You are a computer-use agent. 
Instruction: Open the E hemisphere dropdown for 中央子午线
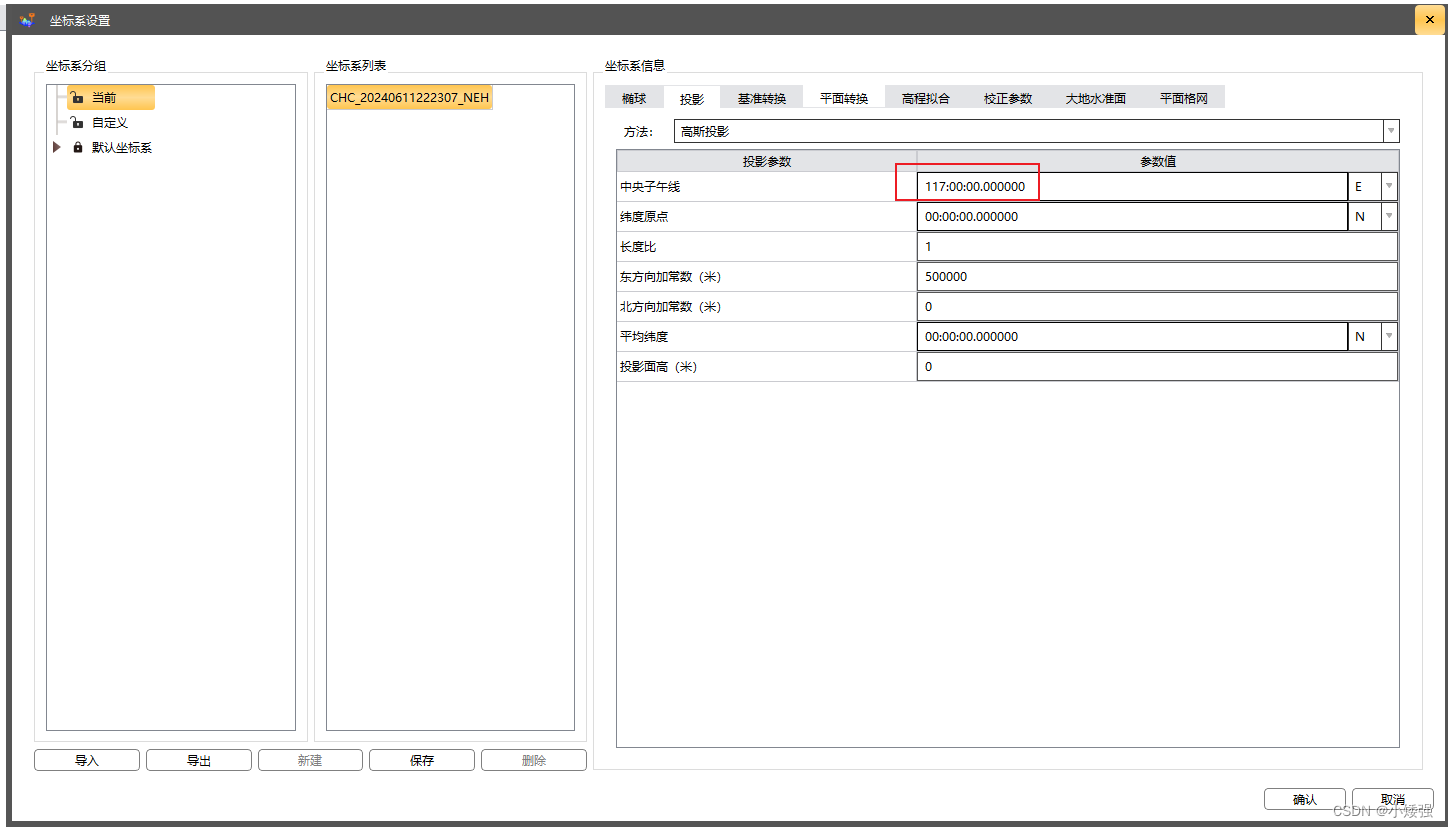tap(1388, 186)
